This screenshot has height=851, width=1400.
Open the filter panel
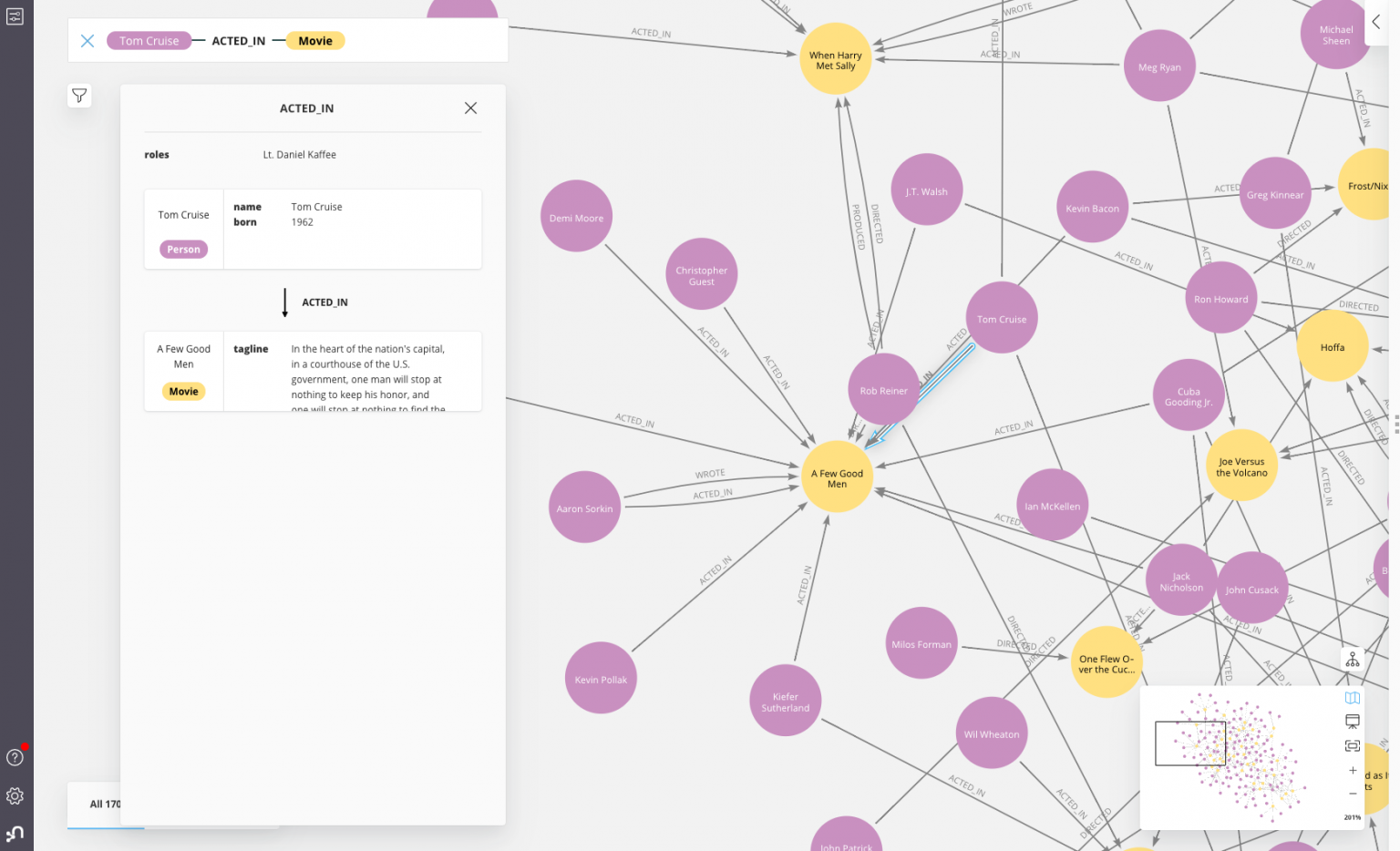[x=79, y=95]
